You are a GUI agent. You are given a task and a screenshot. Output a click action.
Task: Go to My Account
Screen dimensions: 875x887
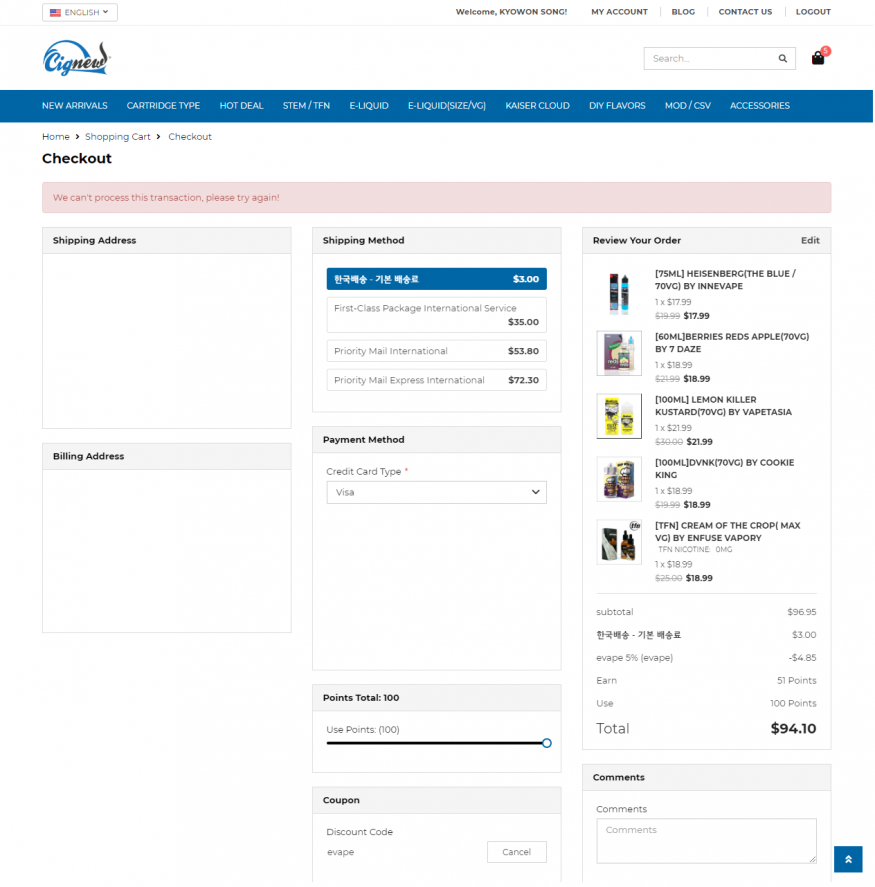[620, 12]
